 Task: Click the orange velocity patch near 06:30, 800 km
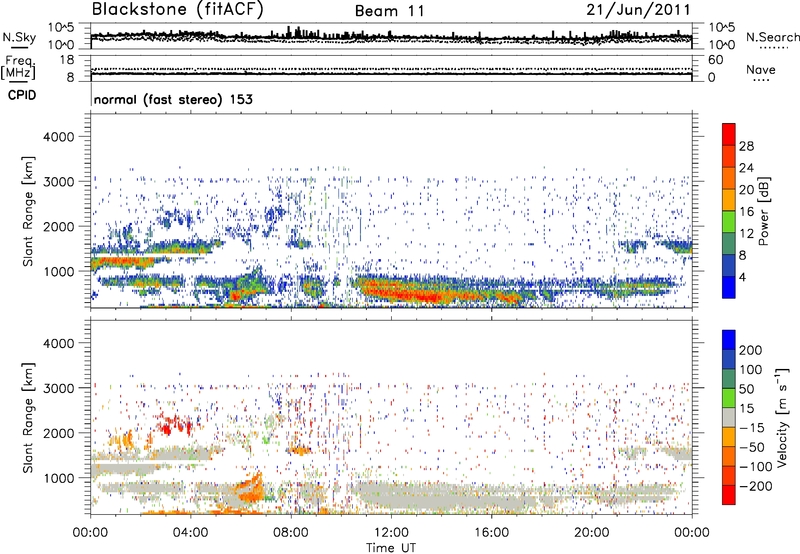tap(250, 489)
